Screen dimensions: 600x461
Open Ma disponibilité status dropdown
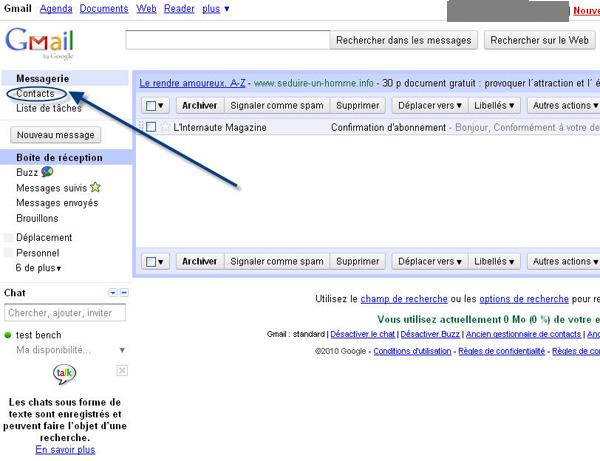[x=122, y=350]
